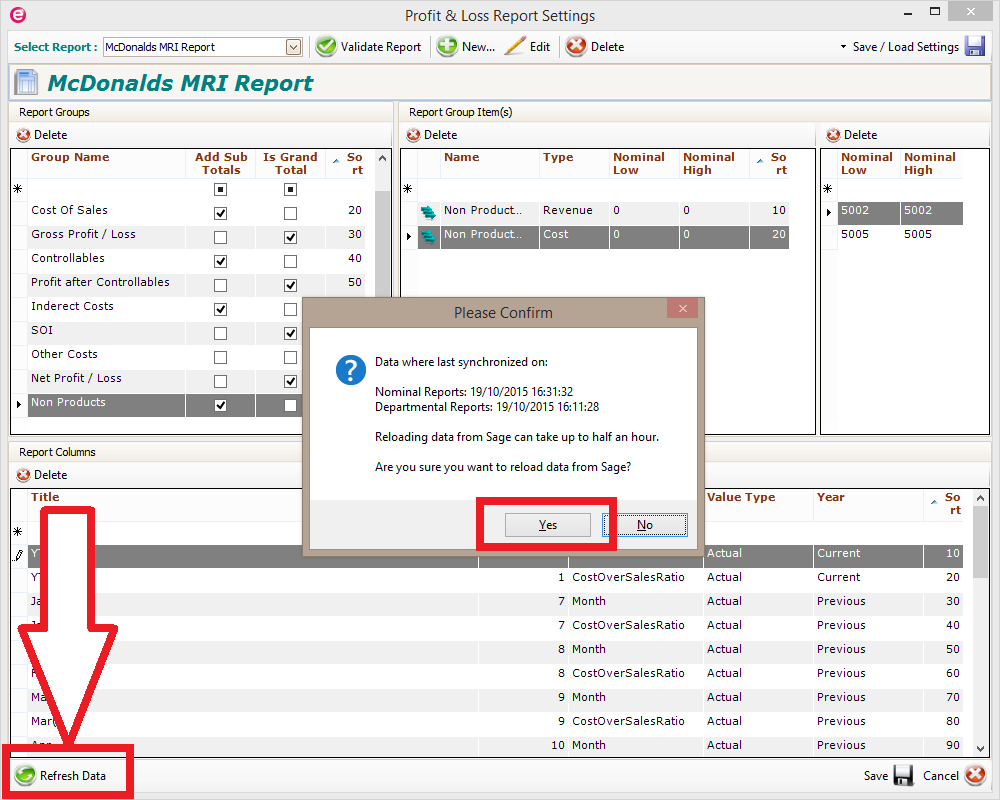The height and width of the screenshot is (800, 1000).
Task: Click the up arrow of the Report Groups scrollbar
Action: [x=382, y=158]
